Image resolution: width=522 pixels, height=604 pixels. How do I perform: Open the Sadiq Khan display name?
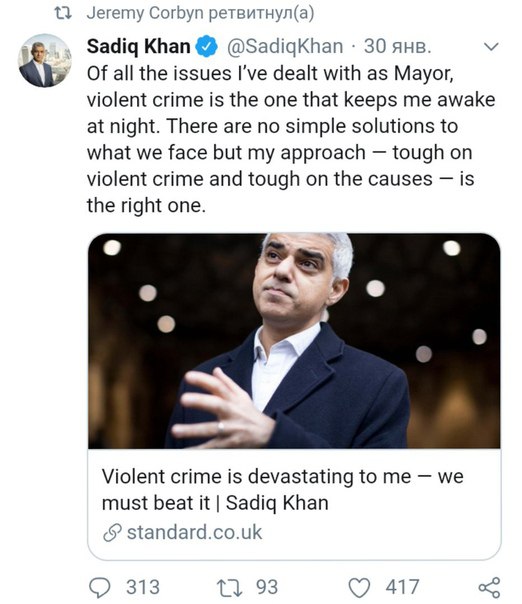(x=138, y=46)
